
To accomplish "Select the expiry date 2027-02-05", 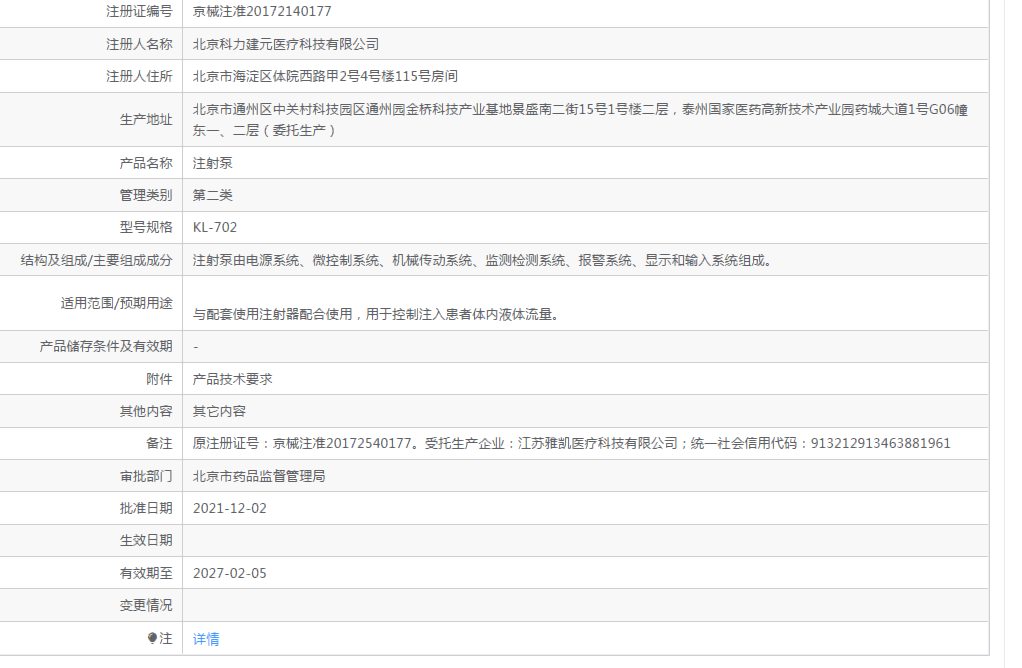I will (x=230, y=574).
